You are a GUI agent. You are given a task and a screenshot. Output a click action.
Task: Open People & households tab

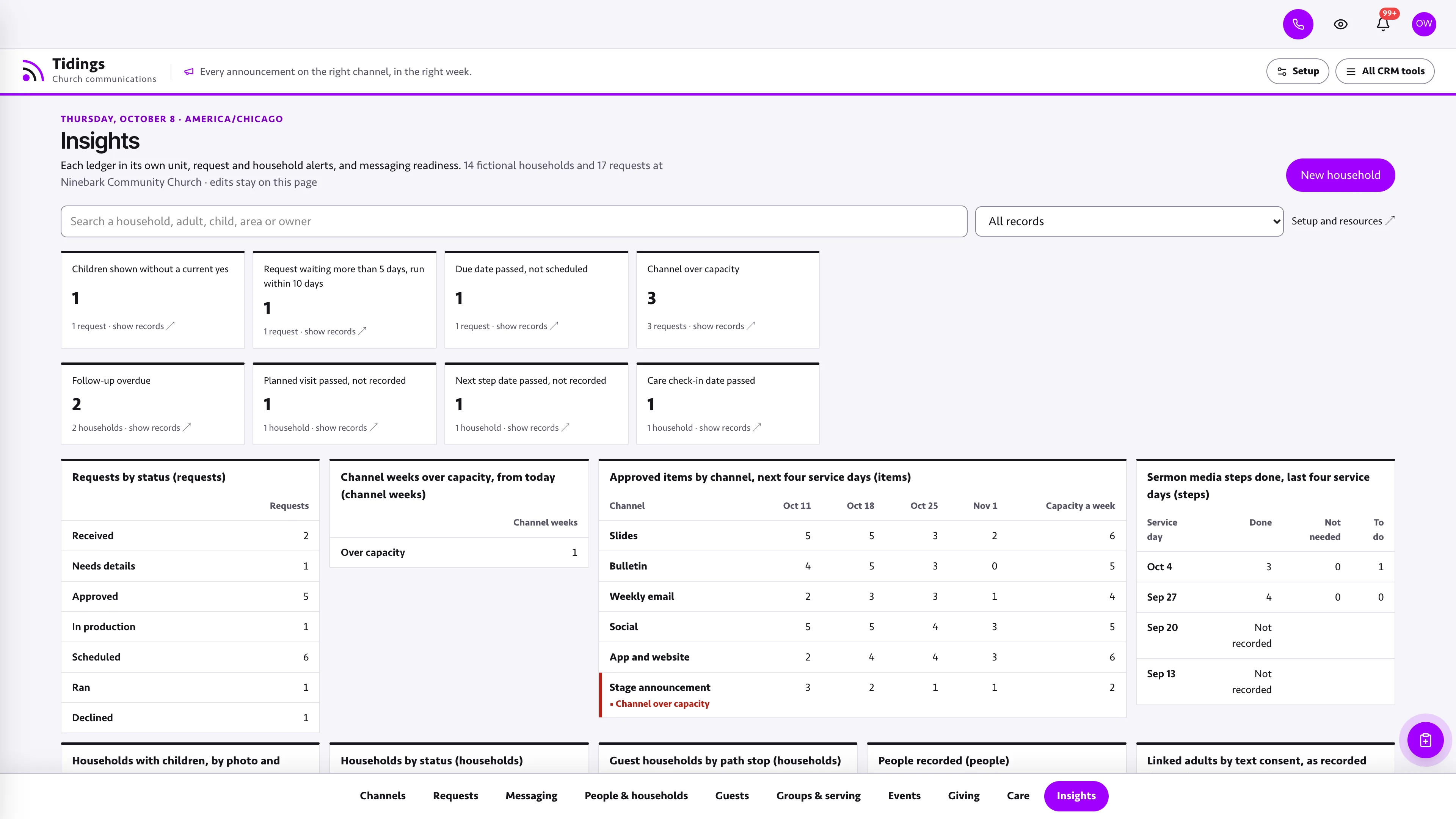tap(636, 796)
